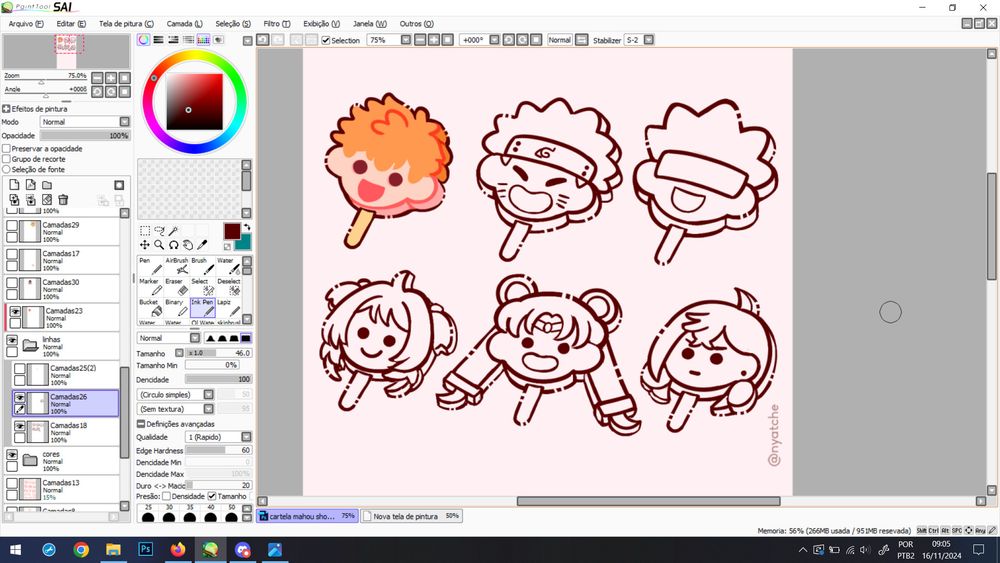The width and height of the screenshot is (1000, 563).
Task: Click the Normal view mode toolbar button
Action: 559,40
